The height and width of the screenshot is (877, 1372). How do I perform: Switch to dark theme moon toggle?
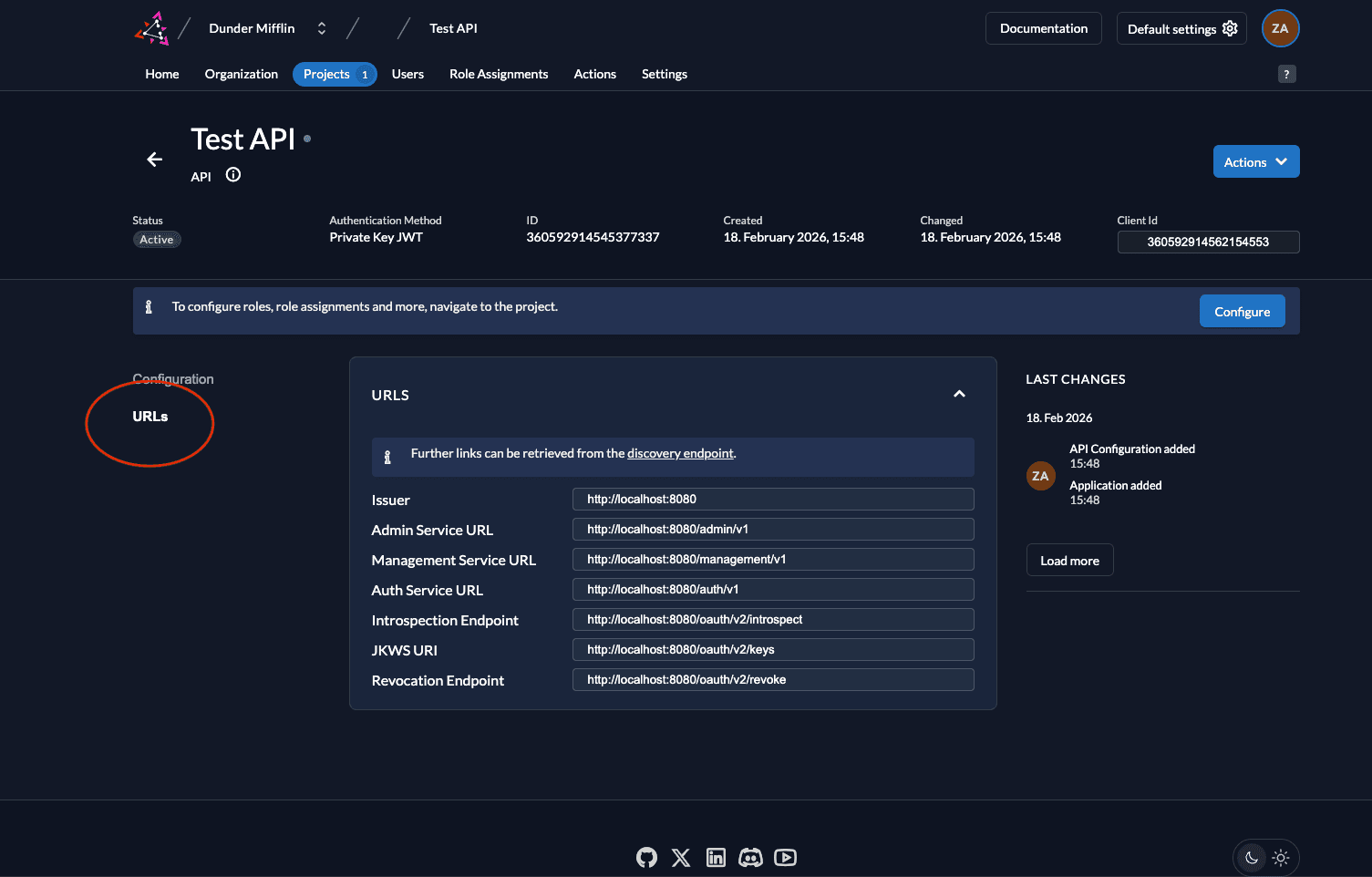coord(1252,857)
